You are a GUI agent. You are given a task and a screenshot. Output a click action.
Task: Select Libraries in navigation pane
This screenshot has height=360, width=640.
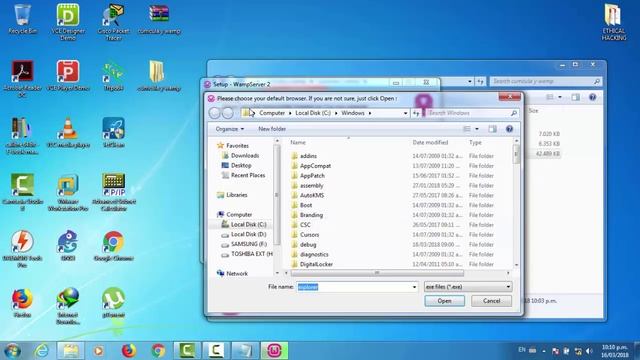pyautogui.click(x=237, y=195)
